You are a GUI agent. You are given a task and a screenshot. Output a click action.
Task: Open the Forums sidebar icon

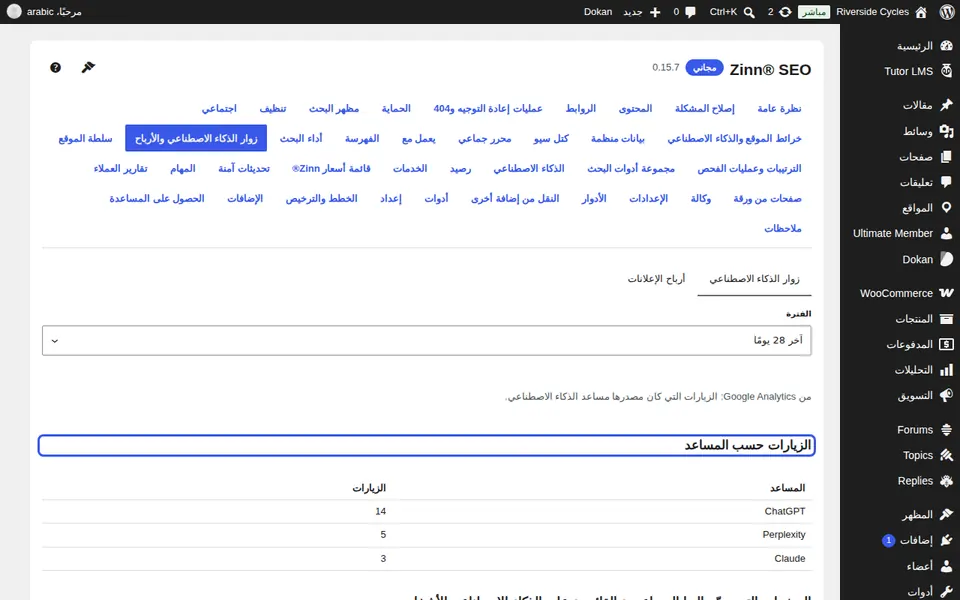(x=947, y=430)
